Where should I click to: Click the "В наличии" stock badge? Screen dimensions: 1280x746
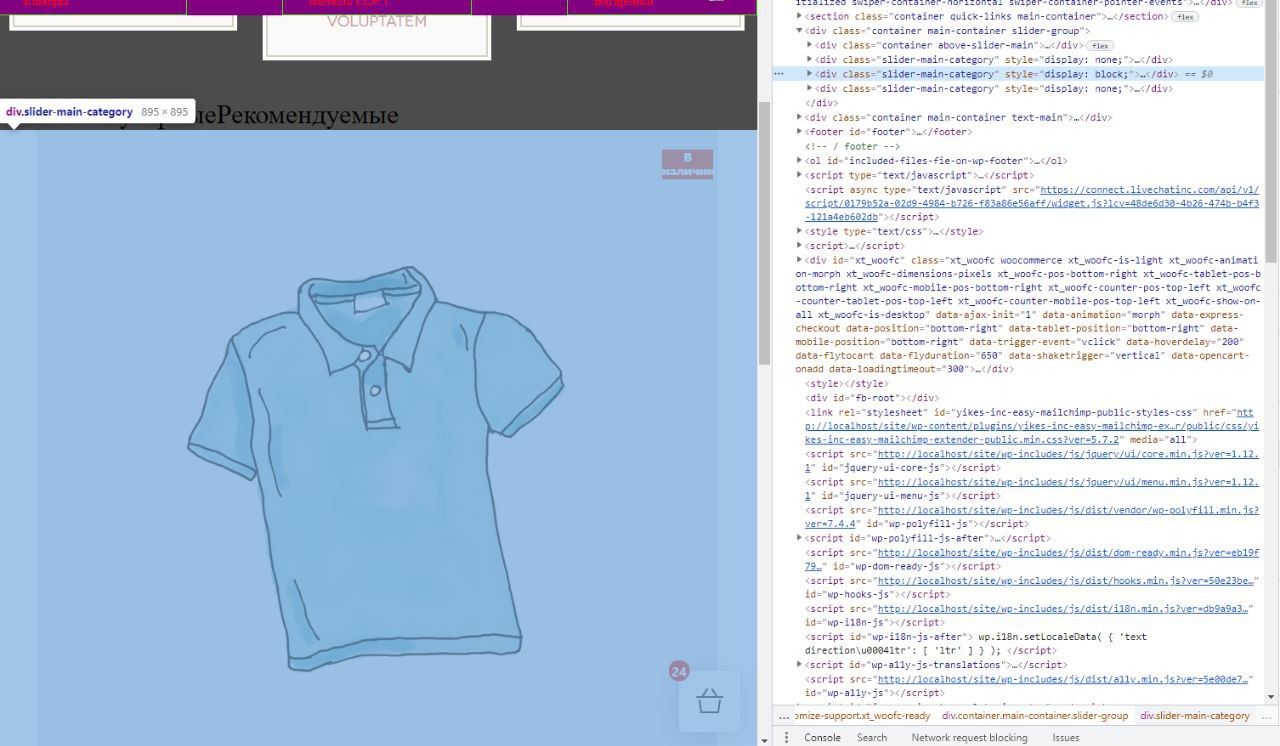[687, 164]
